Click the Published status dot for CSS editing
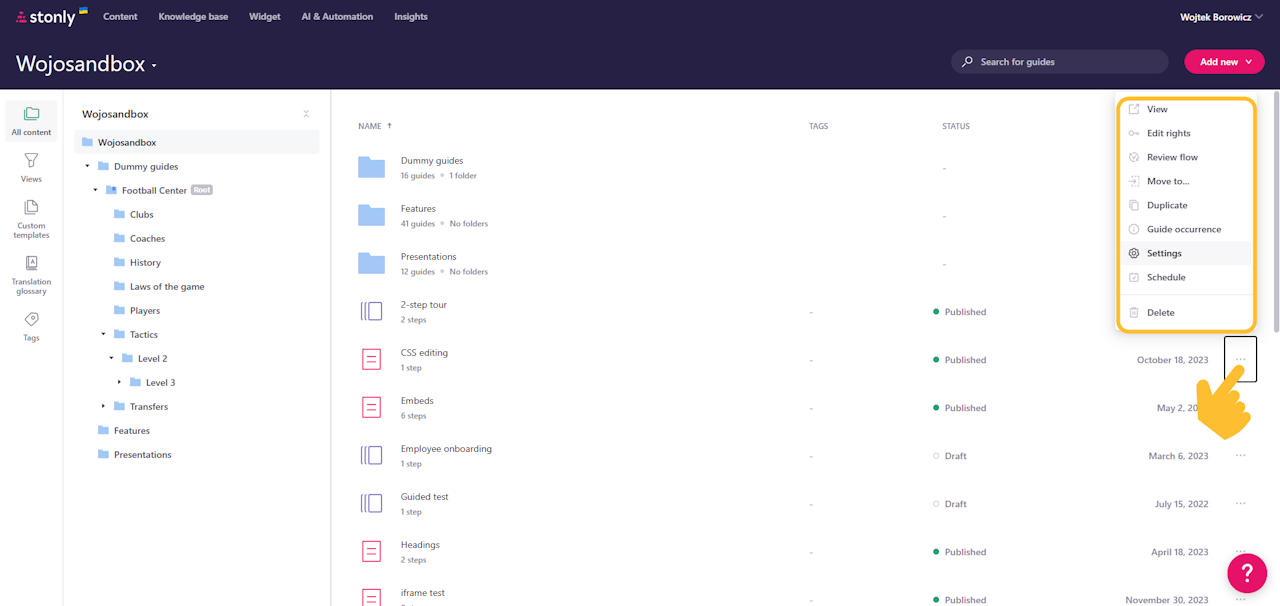The width and height of the screenshot is (1280, 606). point(934,359)
